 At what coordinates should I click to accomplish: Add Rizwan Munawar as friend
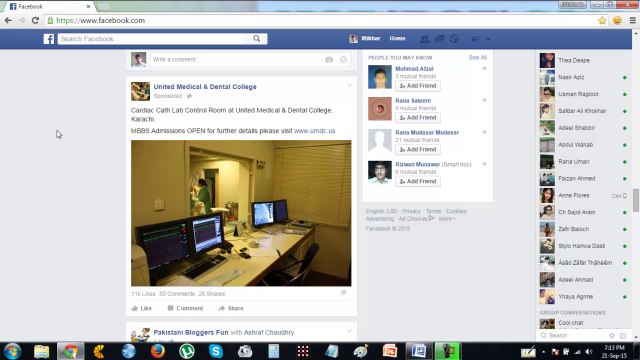(x=418, y=181)
